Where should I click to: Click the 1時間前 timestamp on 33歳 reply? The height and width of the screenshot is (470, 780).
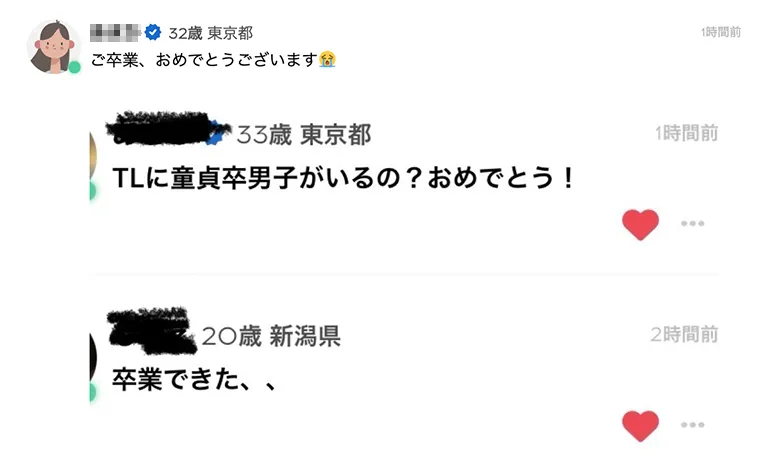686,133
